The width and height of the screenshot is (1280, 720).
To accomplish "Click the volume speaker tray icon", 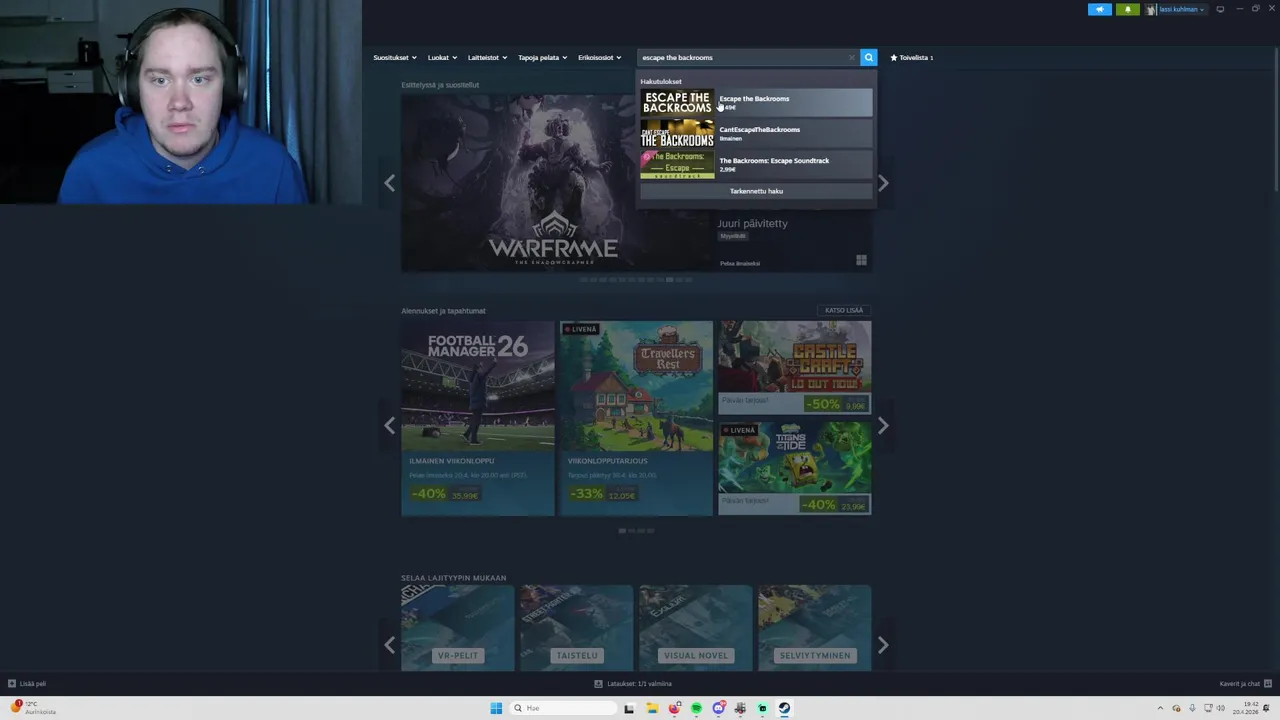I will [x=1220, y=708].
